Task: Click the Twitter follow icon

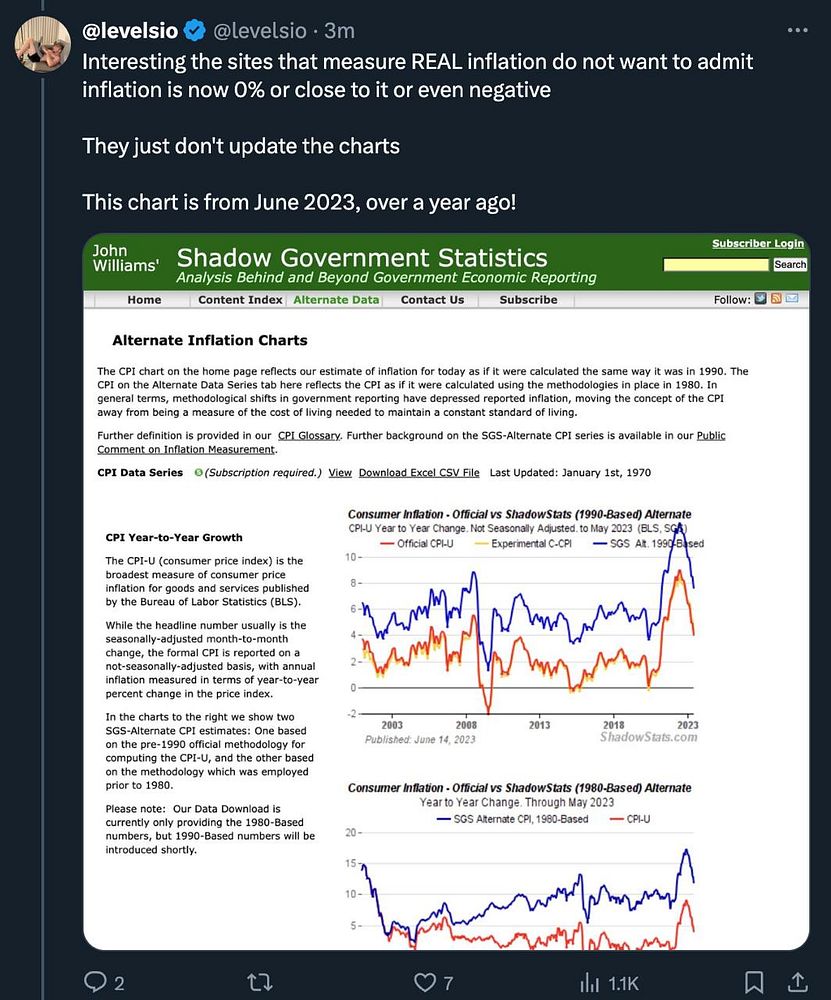Action: click(x=761, y=299)
